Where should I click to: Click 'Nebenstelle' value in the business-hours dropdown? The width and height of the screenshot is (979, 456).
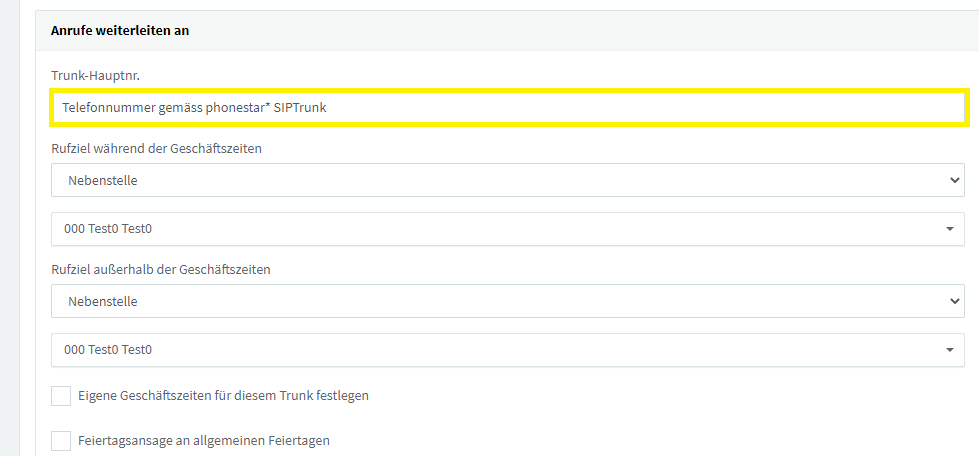[x=103, y=181]
